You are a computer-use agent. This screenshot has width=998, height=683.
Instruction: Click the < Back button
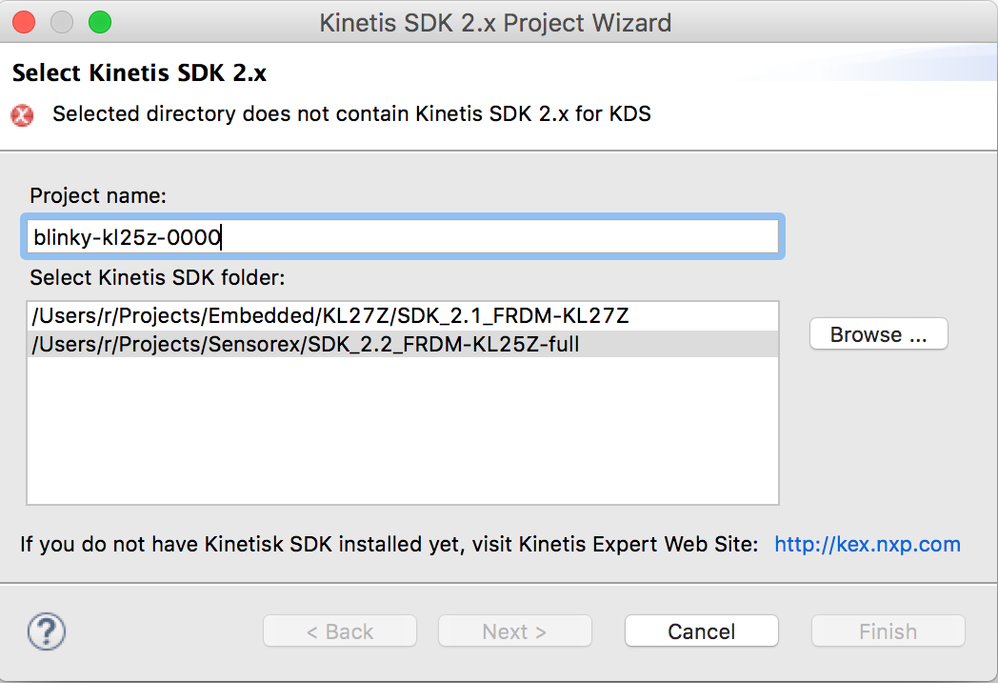[340, 631]
